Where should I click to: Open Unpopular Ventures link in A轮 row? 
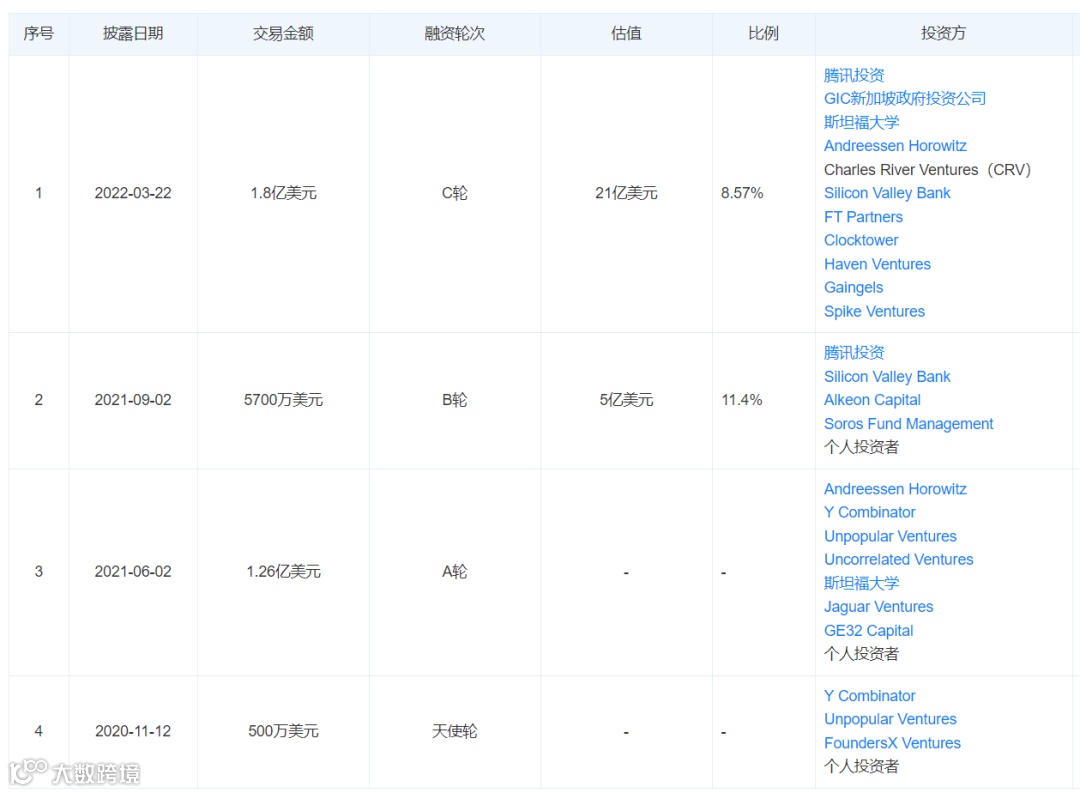[890, 537]
